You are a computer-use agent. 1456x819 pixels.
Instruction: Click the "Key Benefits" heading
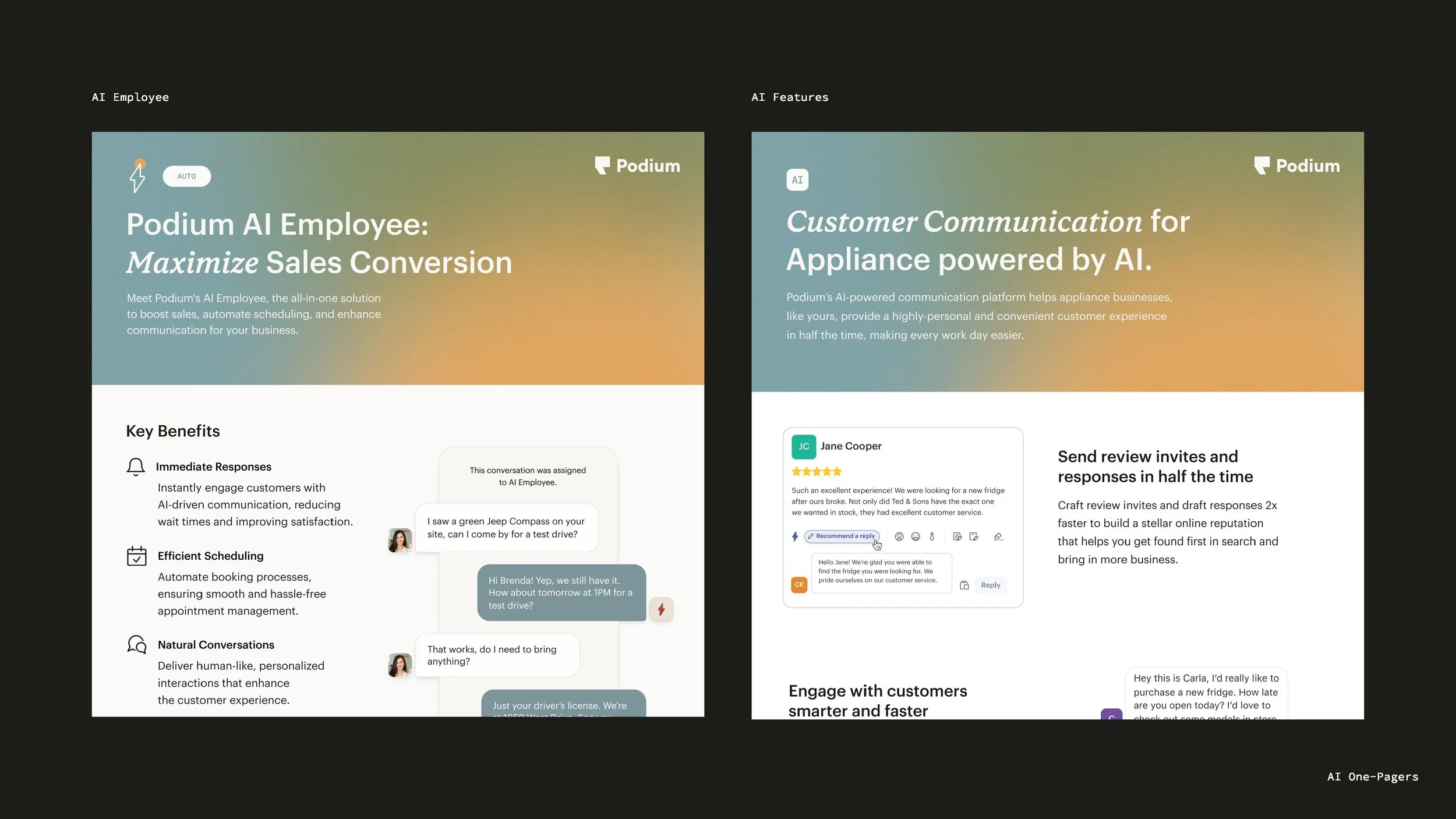173,431
